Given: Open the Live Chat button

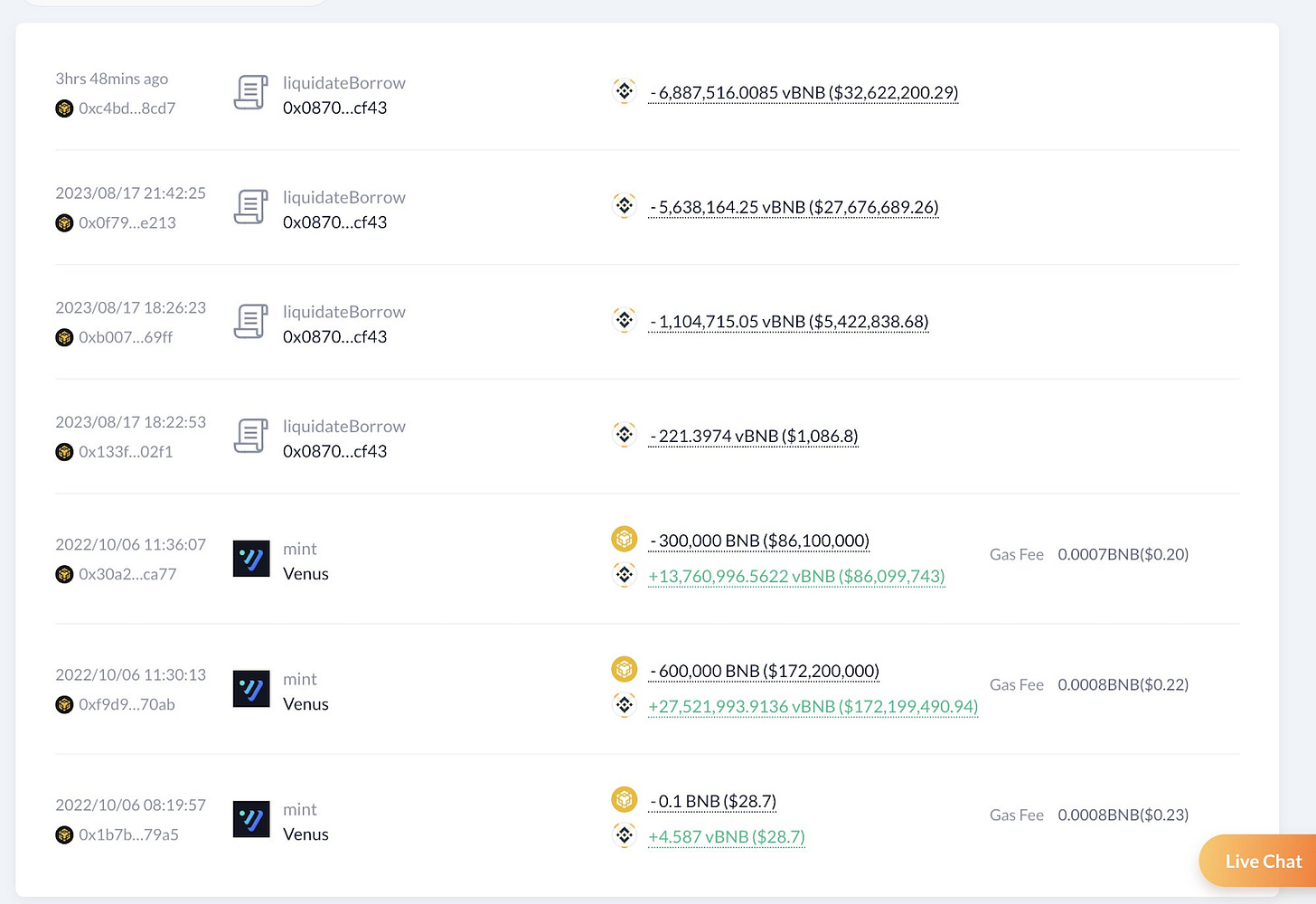Looking at the screenshot, I should pos(1257,862).
